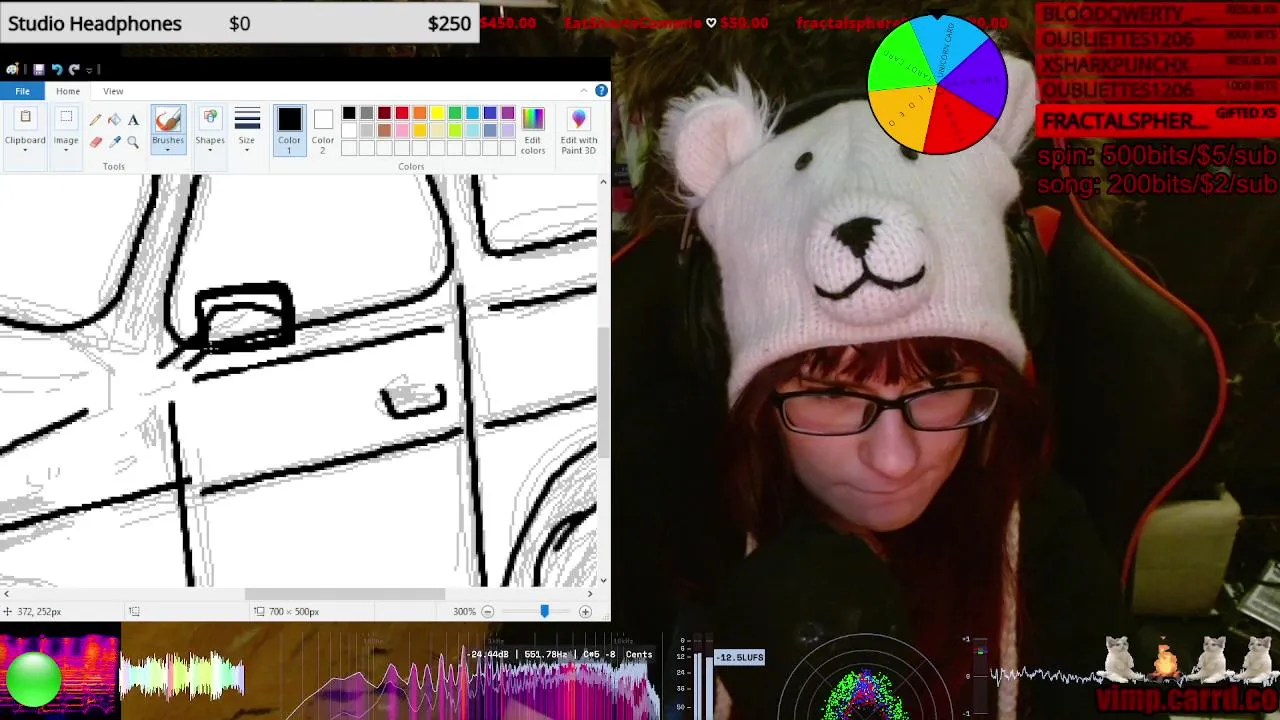Select the Text tool
This screenshot has width=1280, height=720.
pyautogui.click(x=132, y=120)
